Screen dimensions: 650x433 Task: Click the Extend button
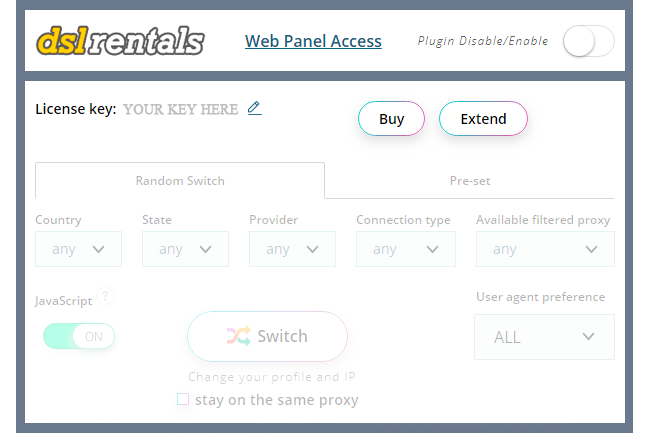point(483,119)
